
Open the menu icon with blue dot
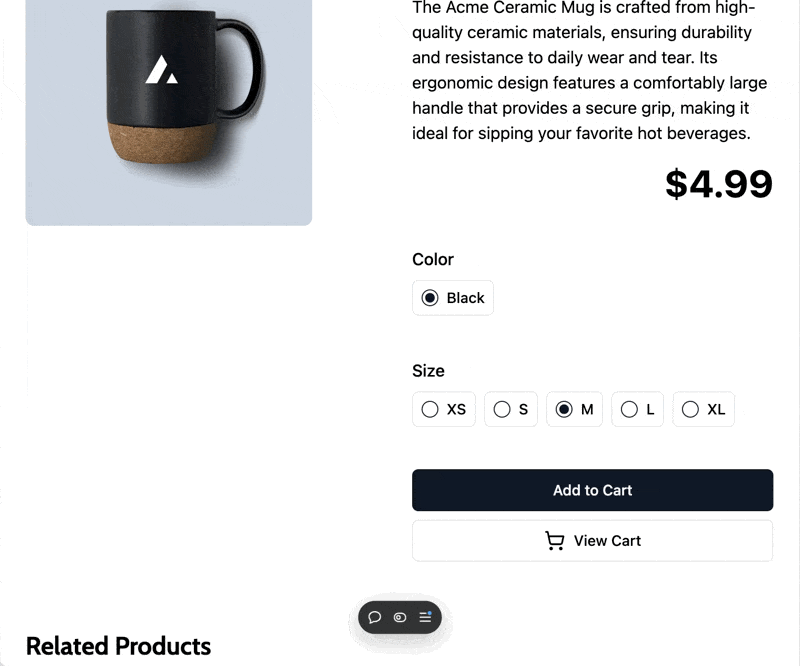pos(425,617)
